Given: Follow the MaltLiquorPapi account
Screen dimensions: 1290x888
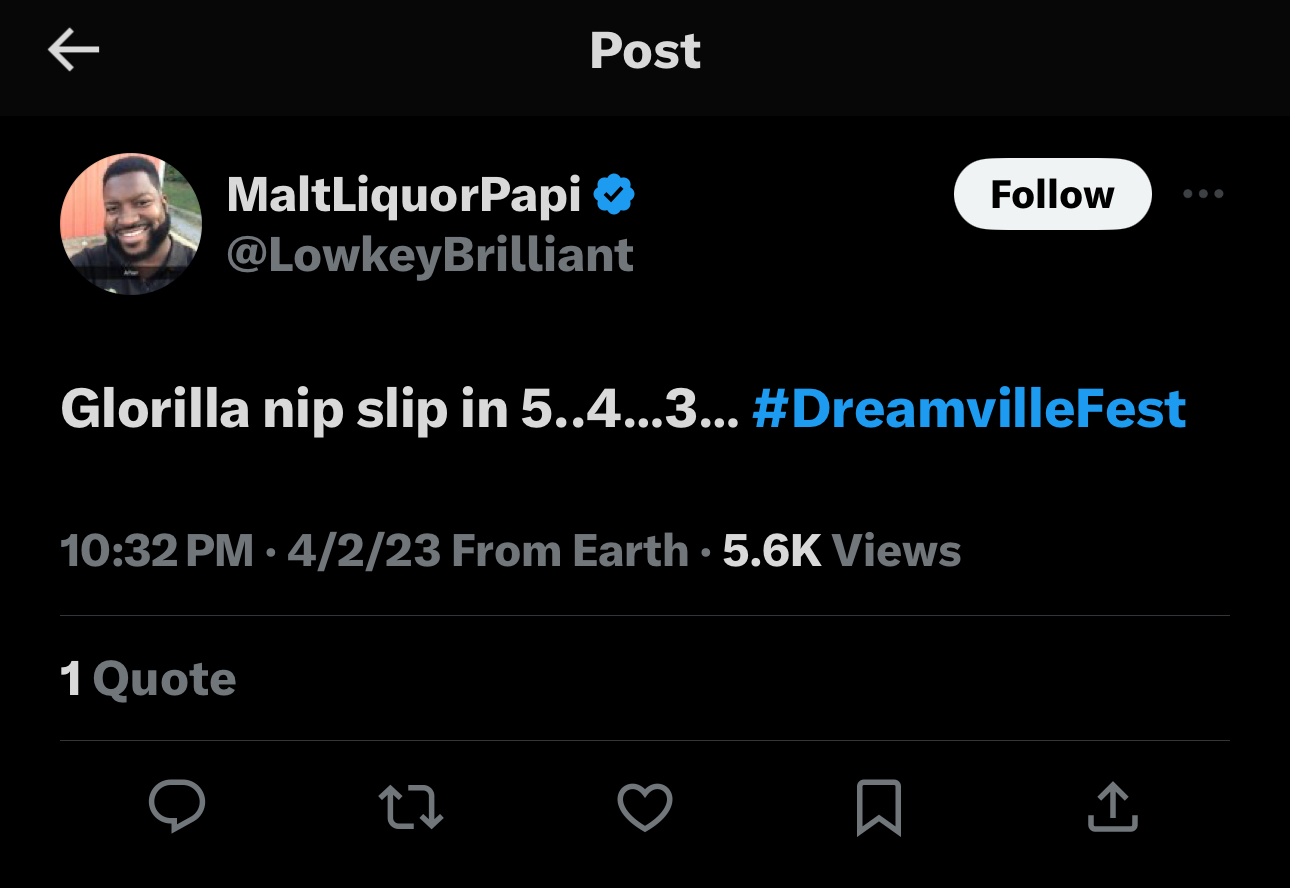Looking at the screenshot, I should pyautogui.click(x=1052, y=194).
